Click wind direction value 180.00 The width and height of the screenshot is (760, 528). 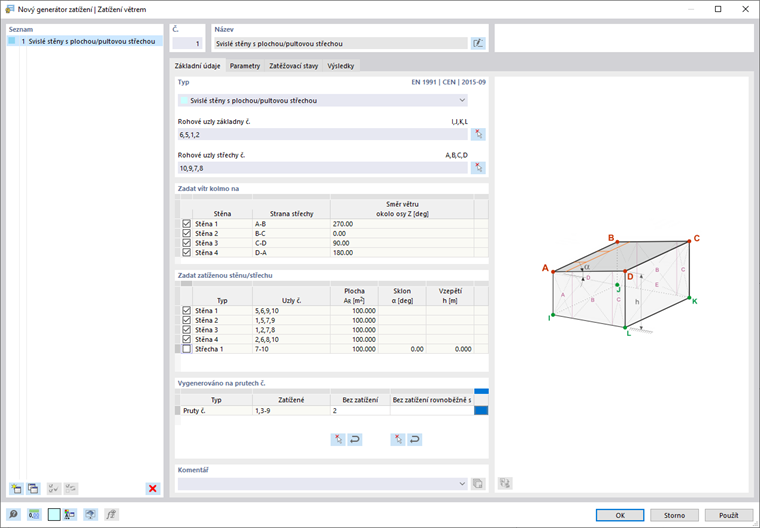402,253
